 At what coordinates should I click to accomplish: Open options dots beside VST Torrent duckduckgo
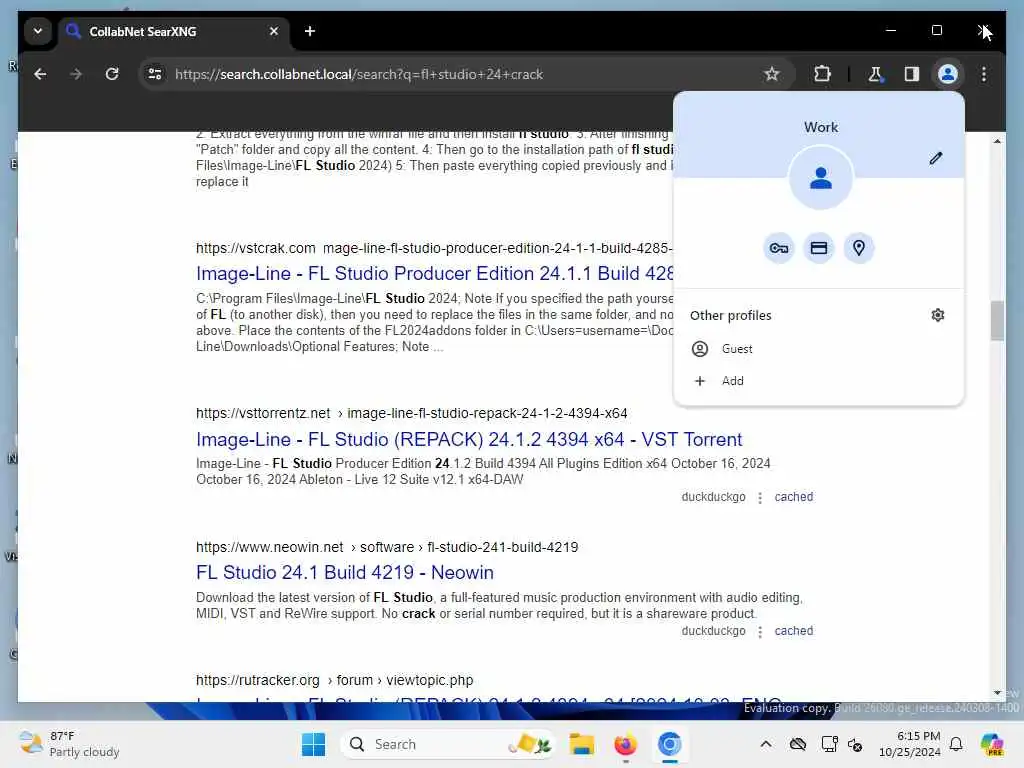tap(760, 498)
